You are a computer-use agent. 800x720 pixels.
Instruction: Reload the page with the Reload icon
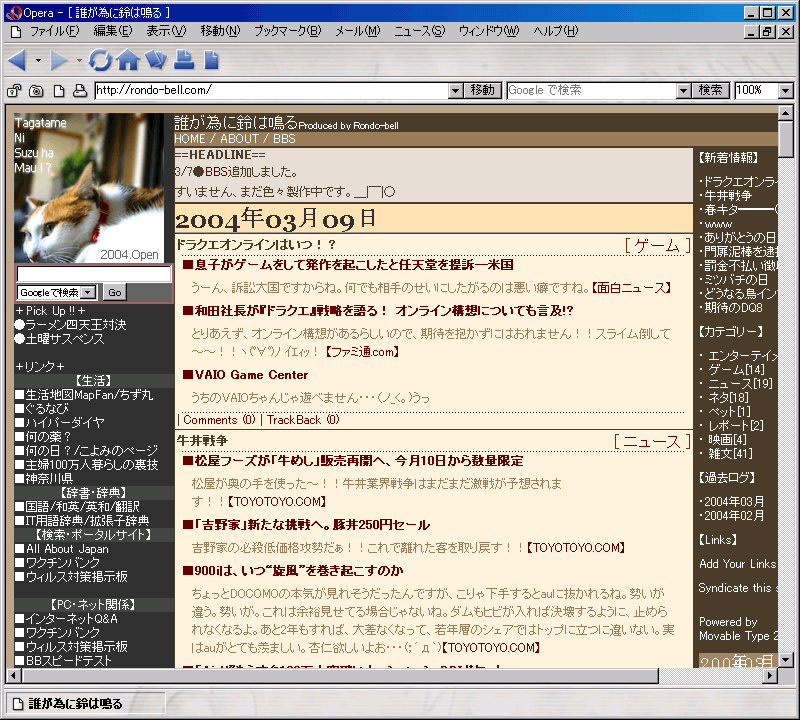click(100, 60)
